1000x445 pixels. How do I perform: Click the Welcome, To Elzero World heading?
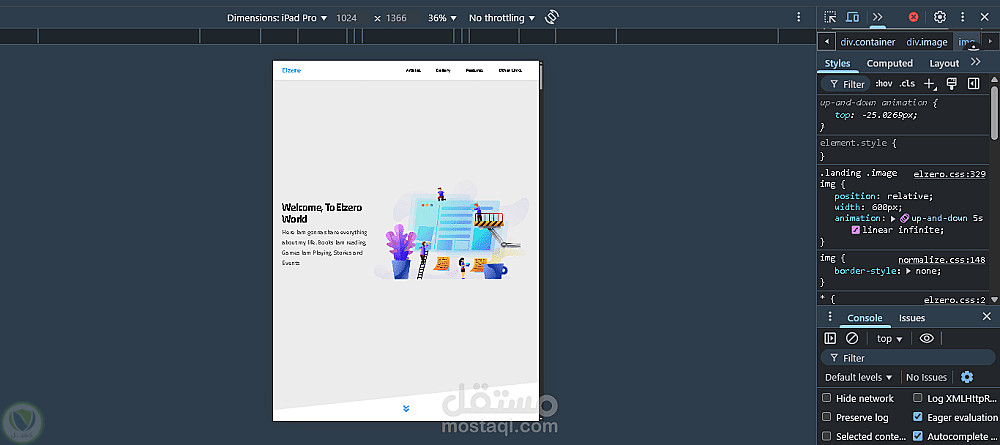322,213
